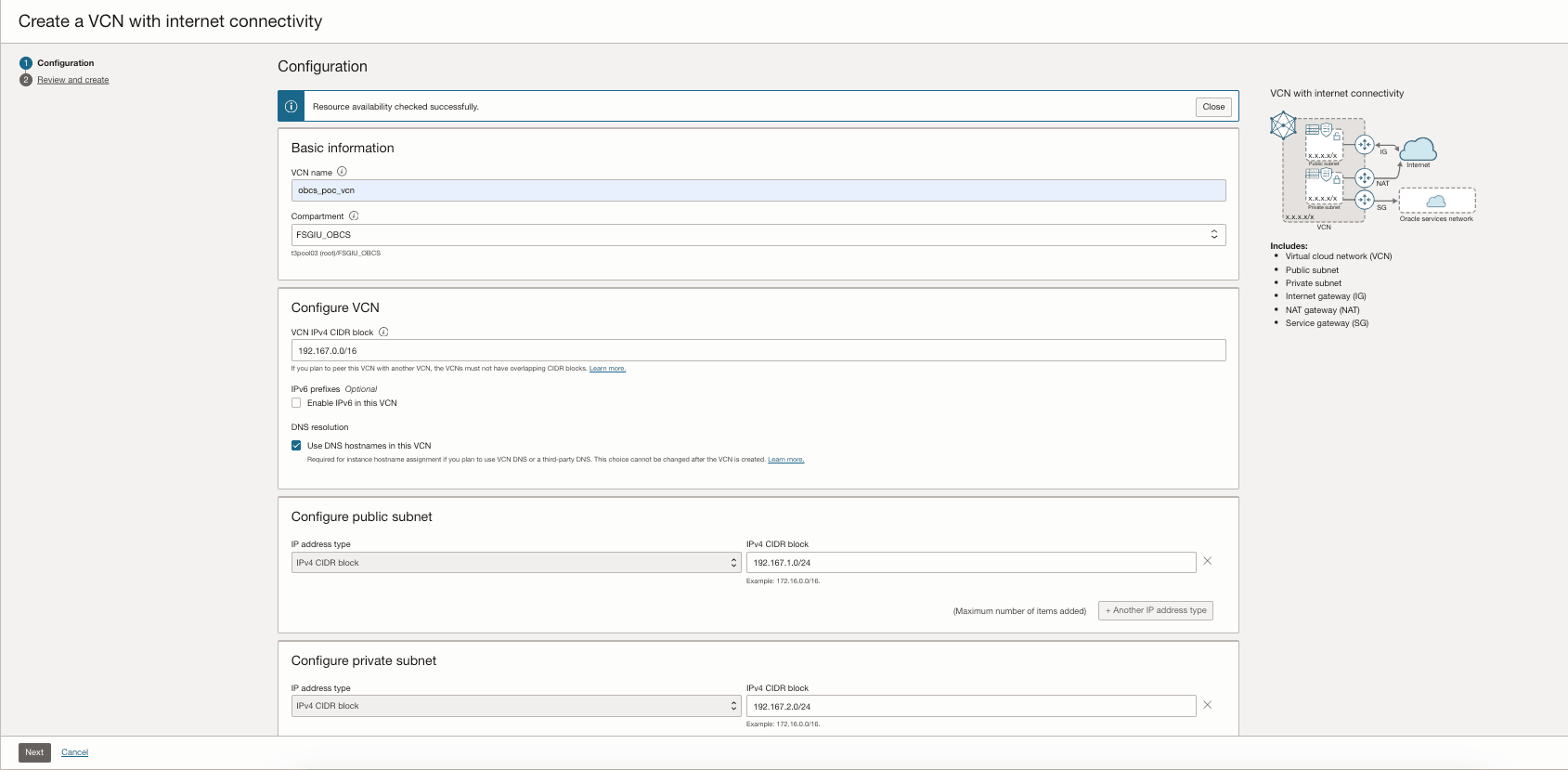Image resolution: width=1568 pixels, height=770 pixels.
Task: Go to the Review and create step
Action: (73, 80)
